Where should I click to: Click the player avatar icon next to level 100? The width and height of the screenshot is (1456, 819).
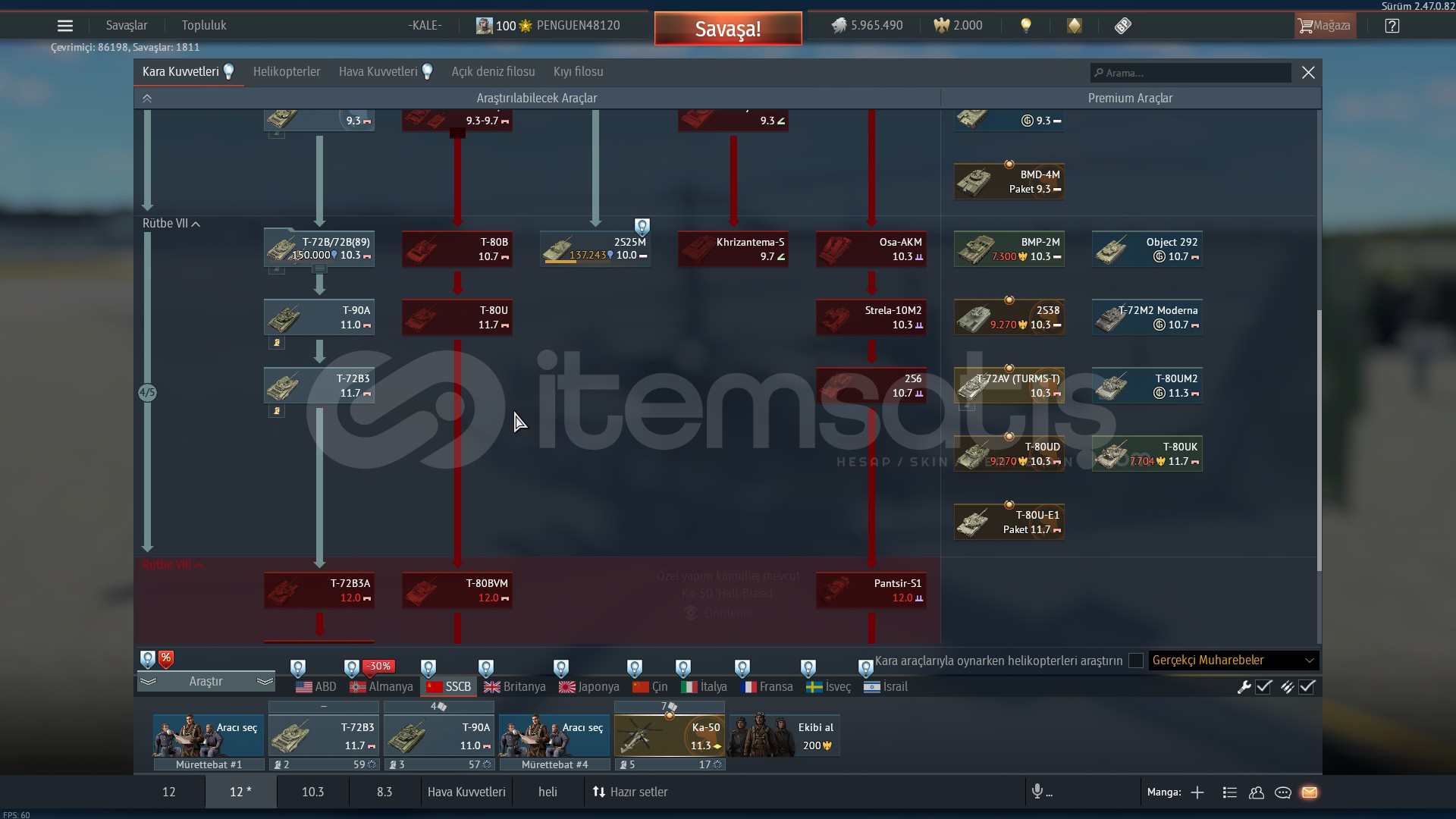(x=484, y=26)
